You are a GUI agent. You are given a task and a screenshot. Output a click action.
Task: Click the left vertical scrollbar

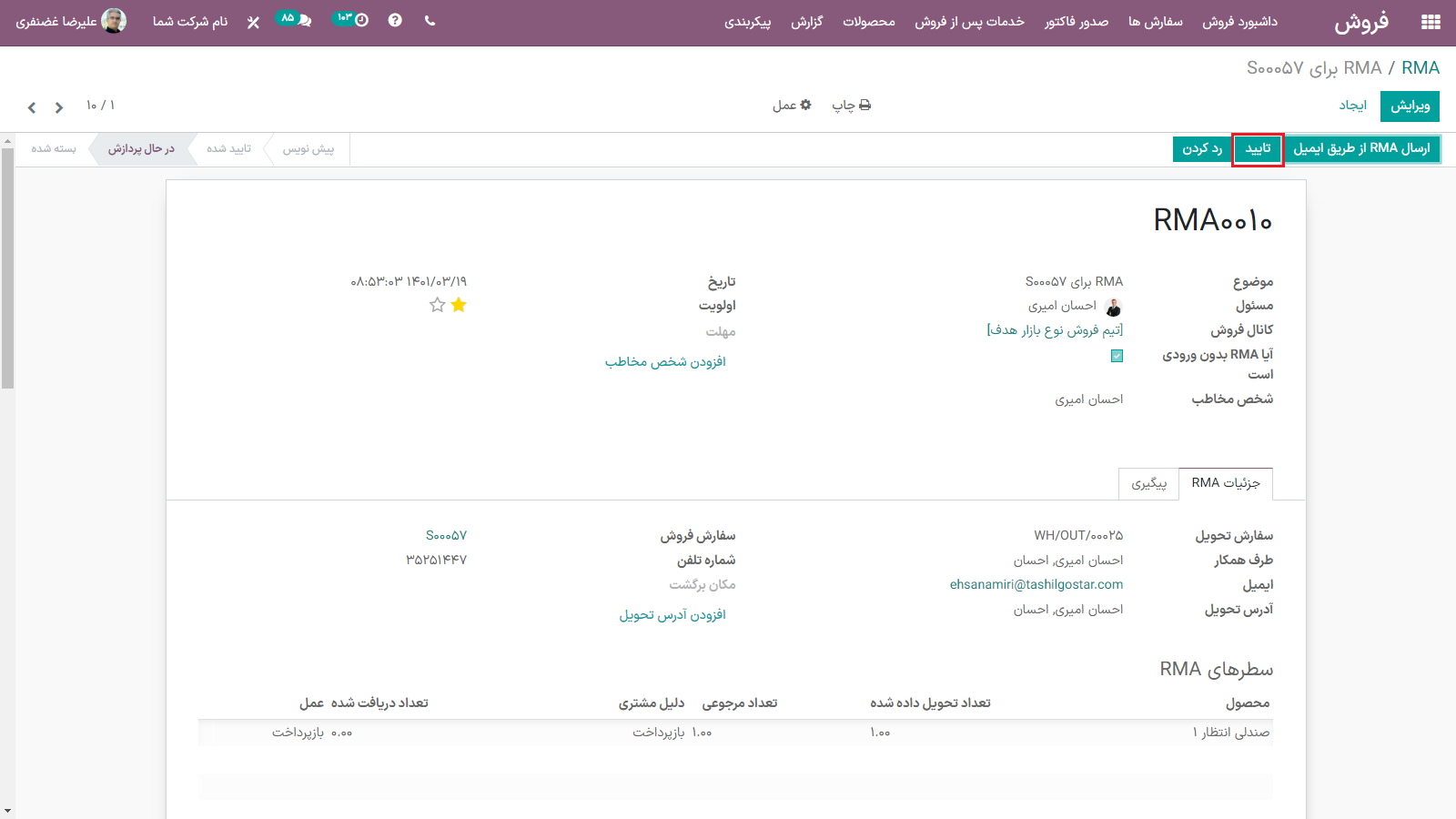point(7,268)
